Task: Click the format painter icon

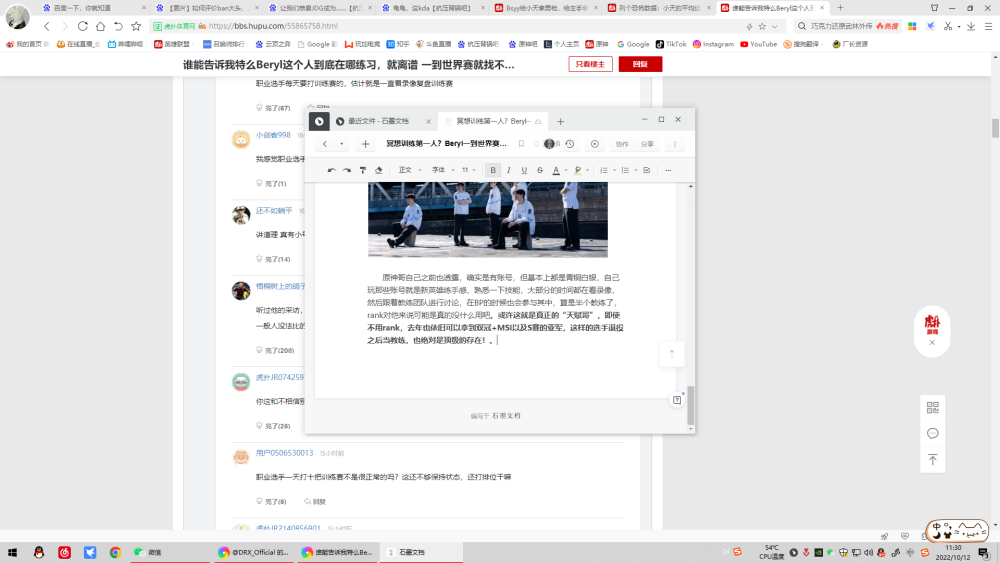Action: (x=363, y=170)
